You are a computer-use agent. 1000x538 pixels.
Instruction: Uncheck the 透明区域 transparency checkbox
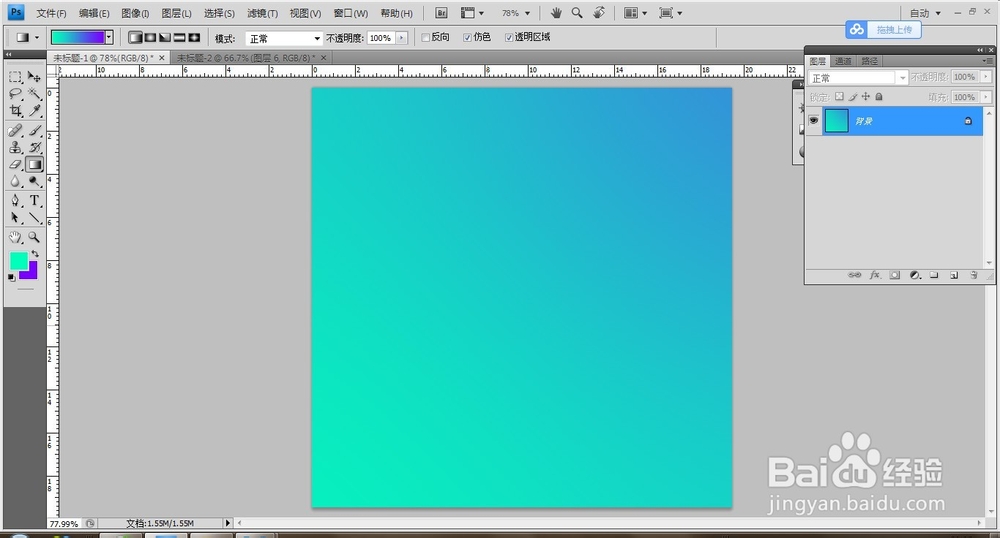(x=509, y=38)
